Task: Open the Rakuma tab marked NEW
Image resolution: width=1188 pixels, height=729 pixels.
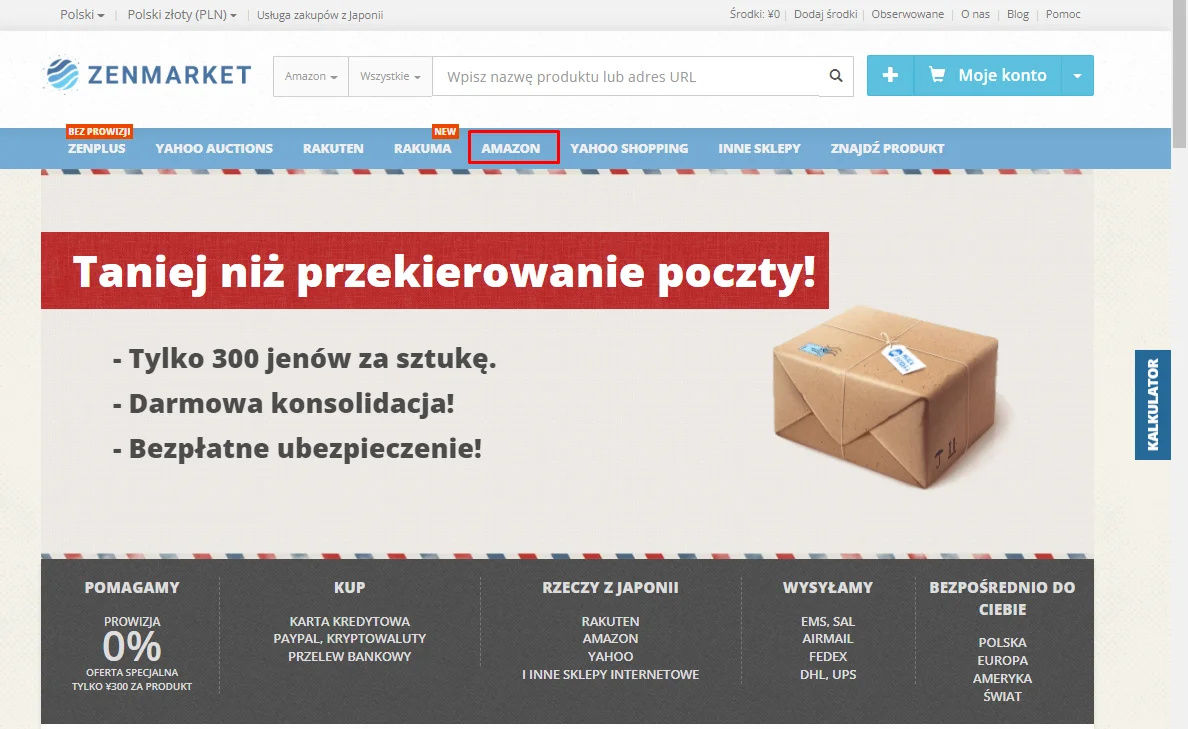Action: click(x=422, y=148)
